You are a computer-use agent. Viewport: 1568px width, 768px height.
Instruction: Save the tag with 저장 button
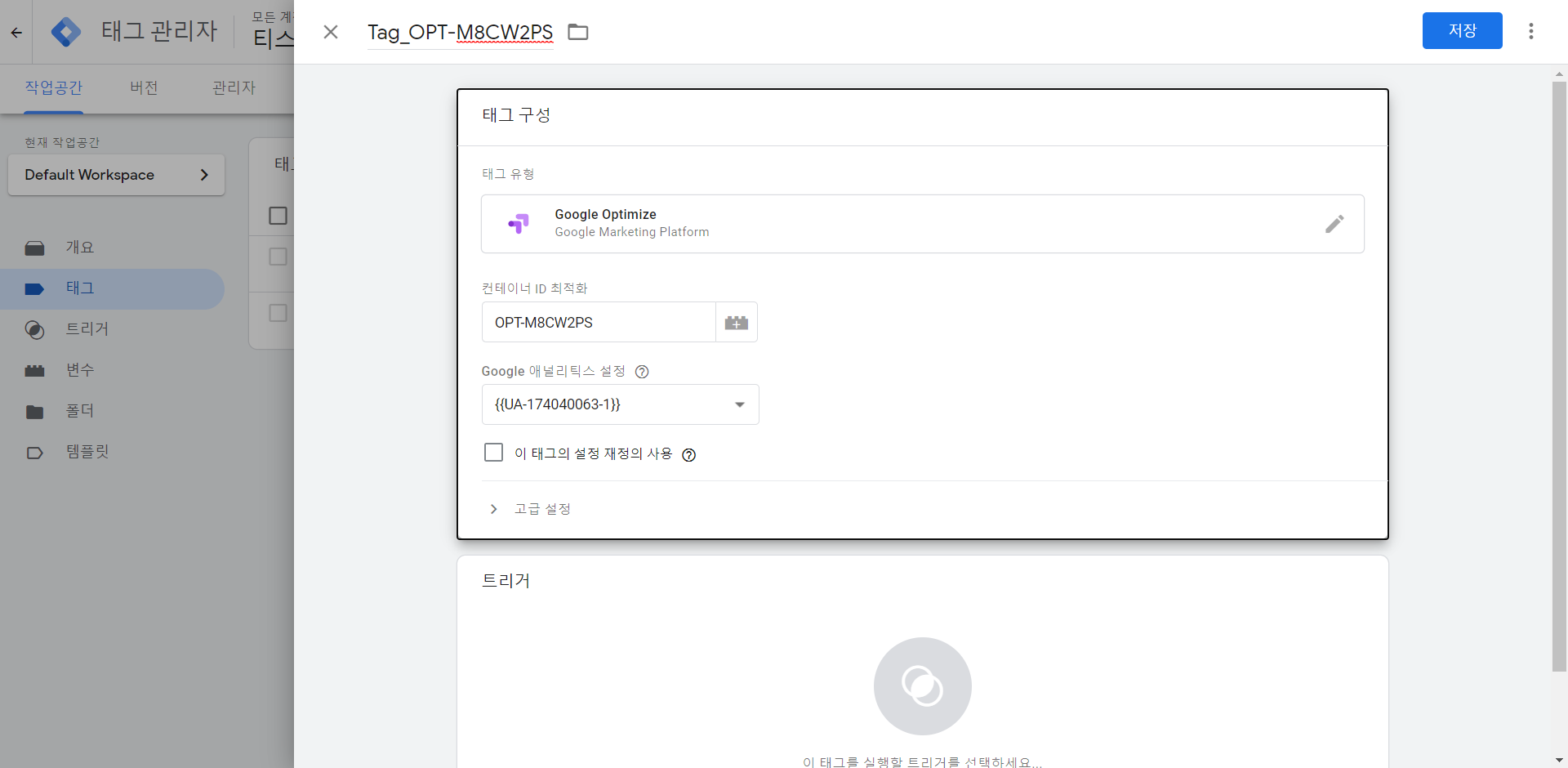pyautogui.click(x=1462, y=30)
